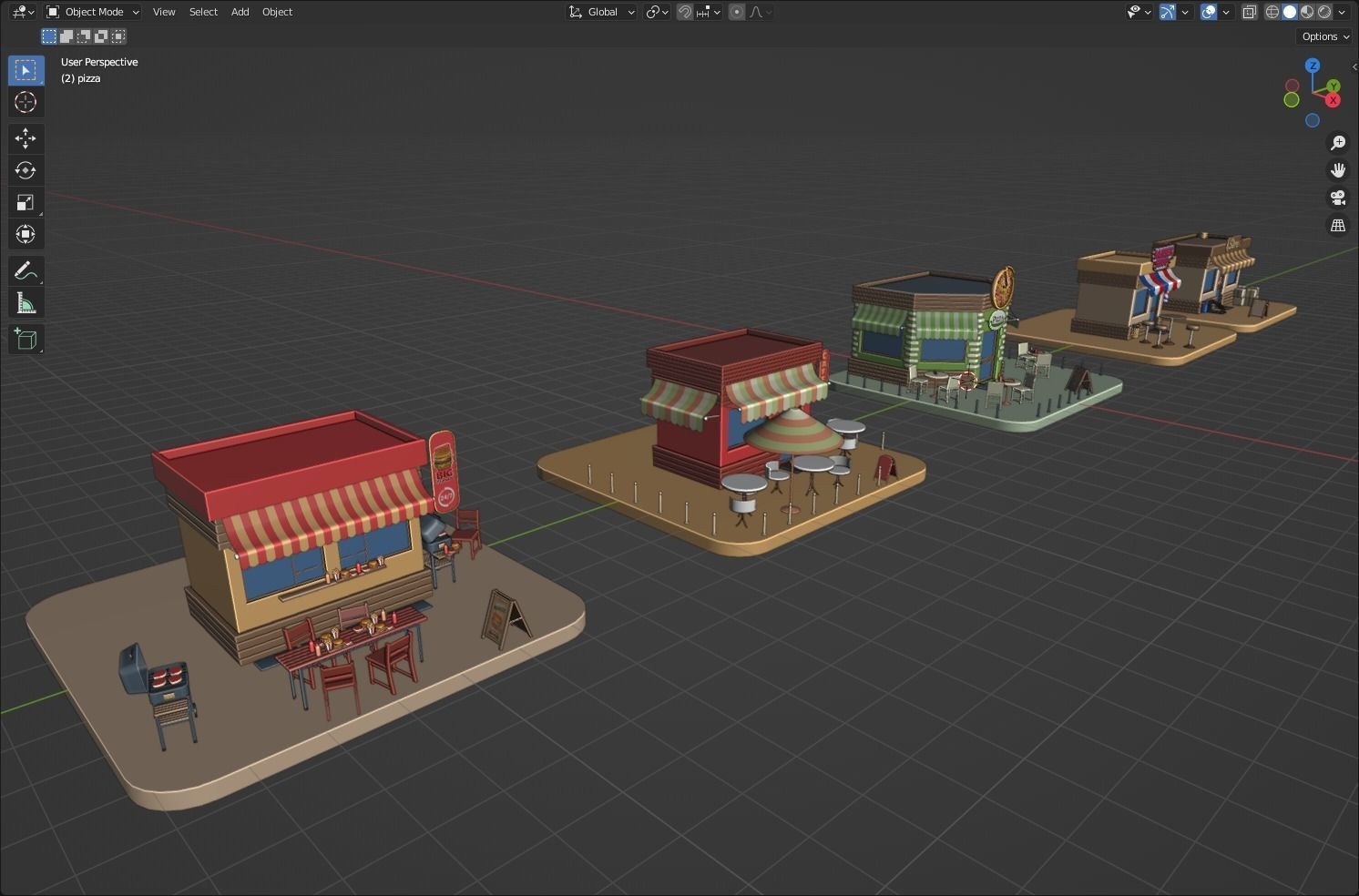Set selection mode to intersect
This screenshot has width=1359, height=896.
[118, 36]
